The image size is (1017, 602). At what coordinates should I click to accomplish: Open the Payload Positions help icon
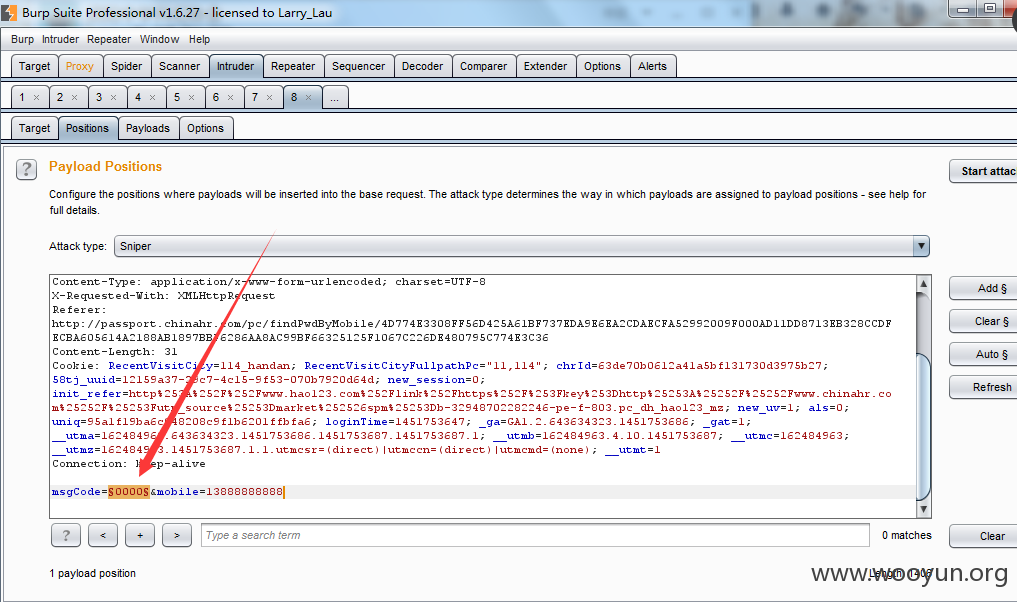27,169
